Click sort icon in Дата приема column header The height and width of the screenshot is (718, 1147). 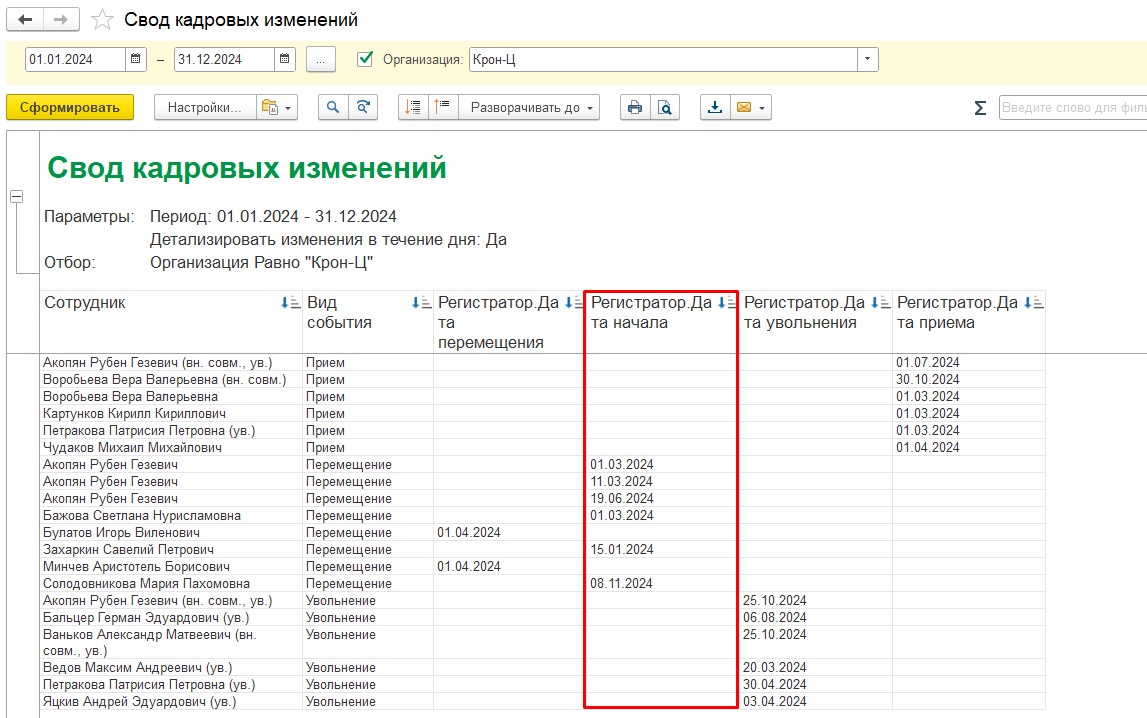[1033, 303]
